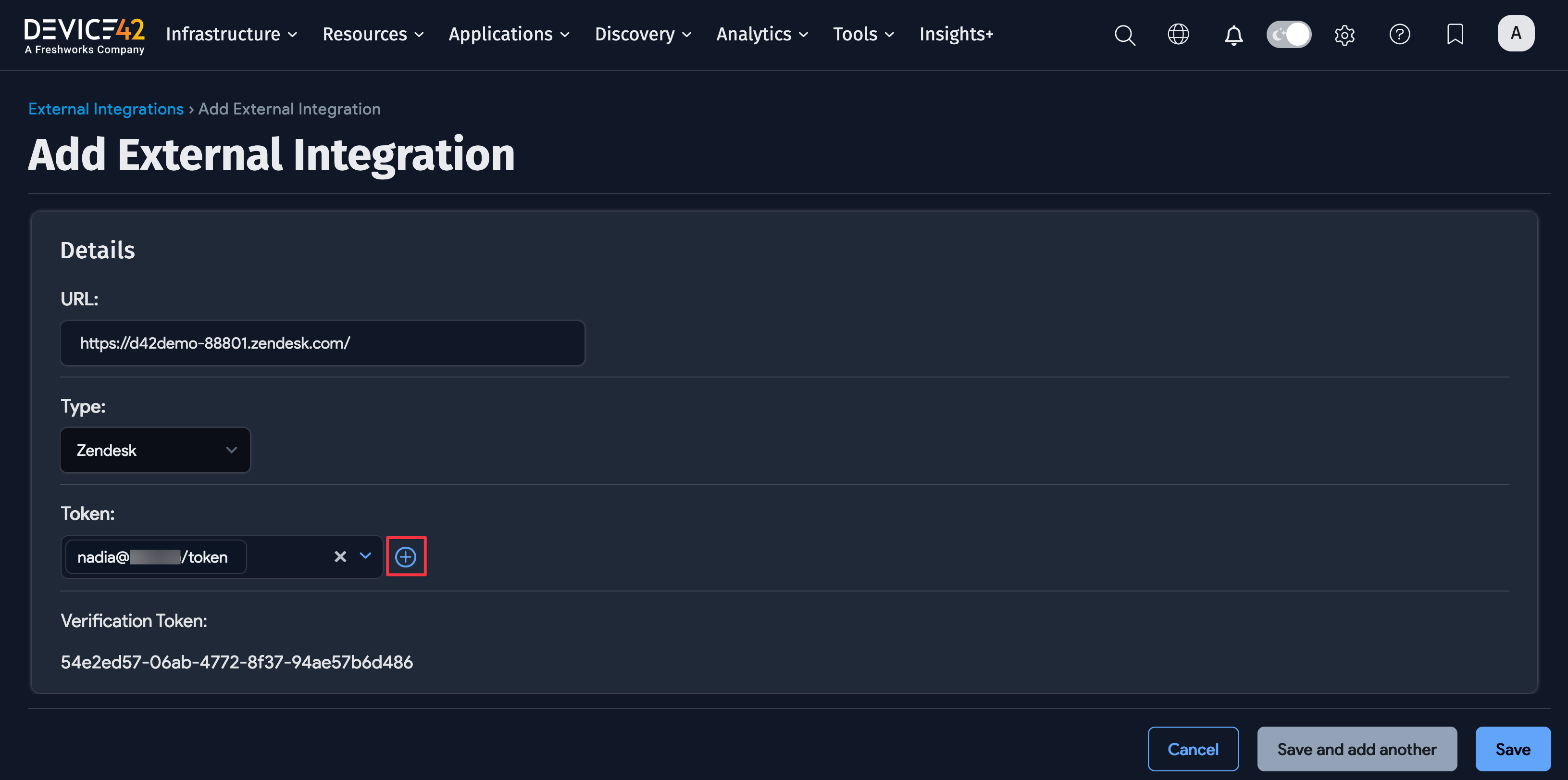Toggle dark mode switch

(x=1289, y=35)
